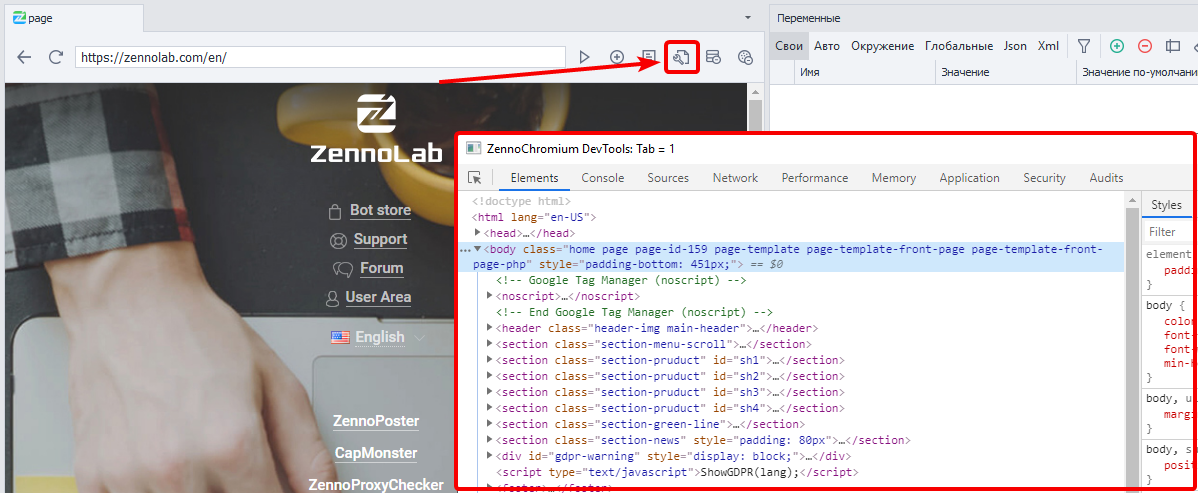The width and height of the screenshot is (1198, 493).
Task: Expand section with id sh1
Action: [x=491, y=360]
